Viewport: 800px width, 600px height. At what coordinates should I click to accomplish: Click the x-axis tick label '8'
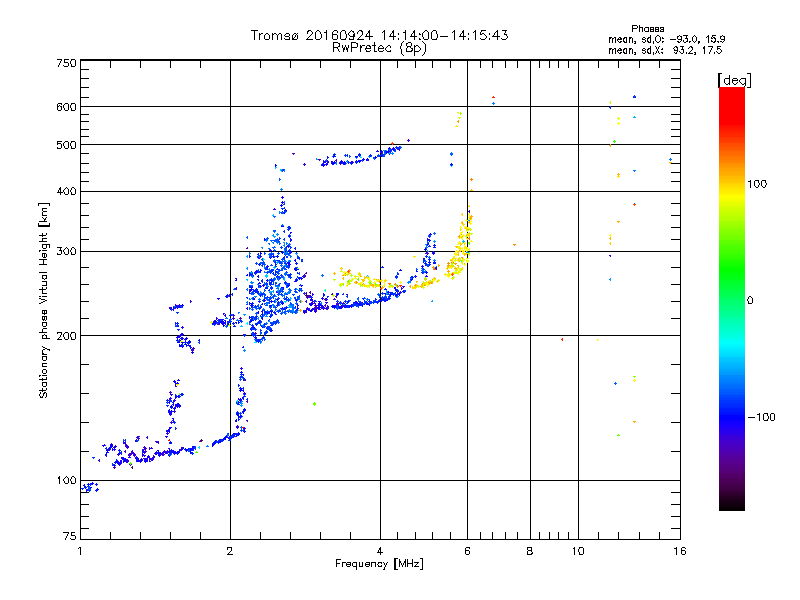pos(530,551)
